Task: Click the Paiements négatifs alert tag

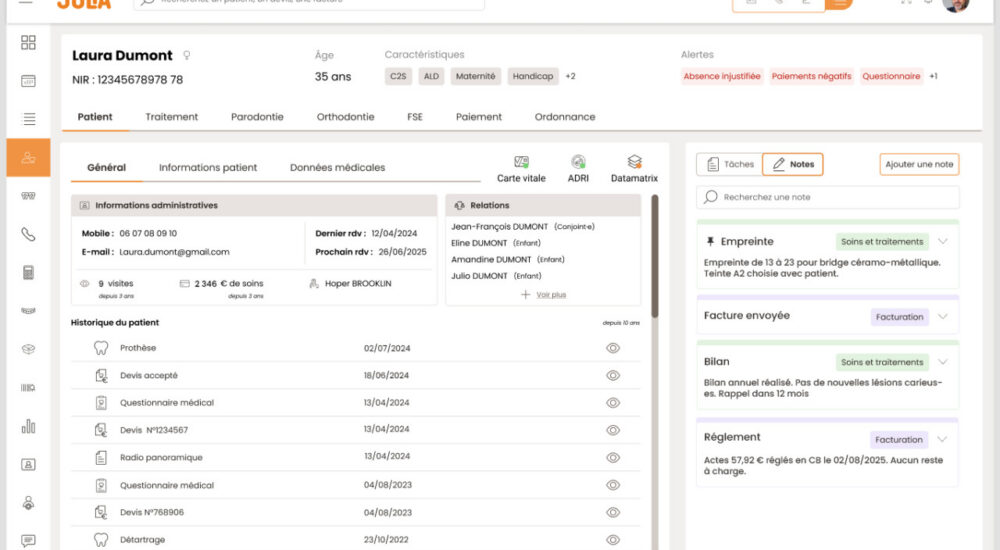Action: coord(811,77)
